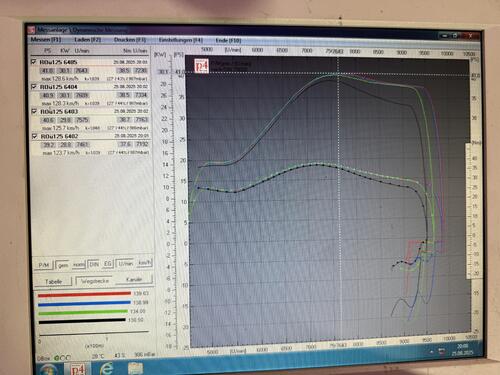Image resolution: width=500 pixels, height=375 pixels.
Task: Uncheck the ROu125 6404 run checkbox
Action: [34, 87]
